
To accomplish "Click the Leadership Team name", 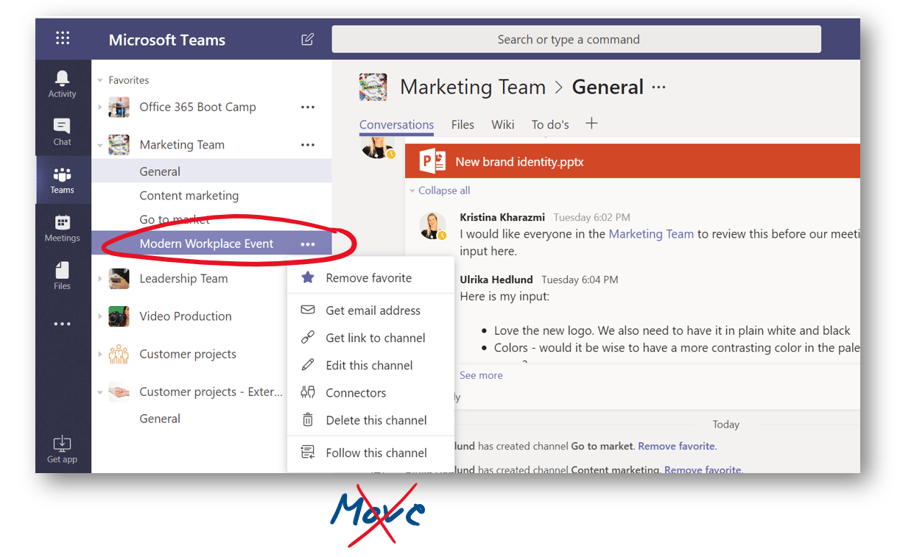I will pos(184,278).
